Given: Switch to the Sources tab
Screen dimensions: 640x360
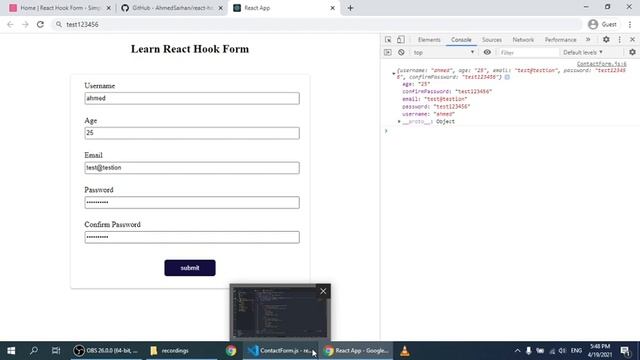Looking at the screenshot, I should 491,40.
